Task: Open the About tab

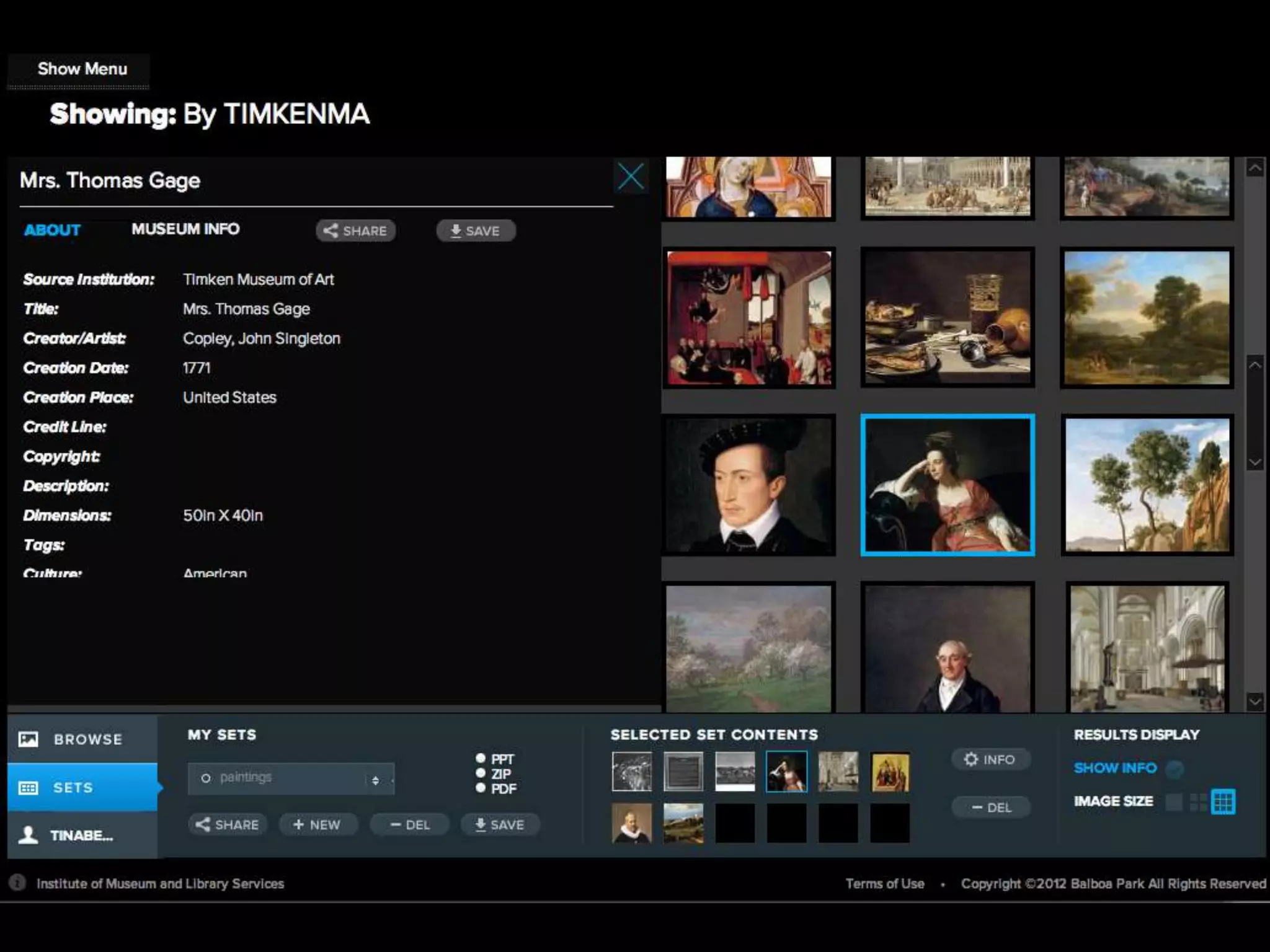Action: click(x=52, y=230)
